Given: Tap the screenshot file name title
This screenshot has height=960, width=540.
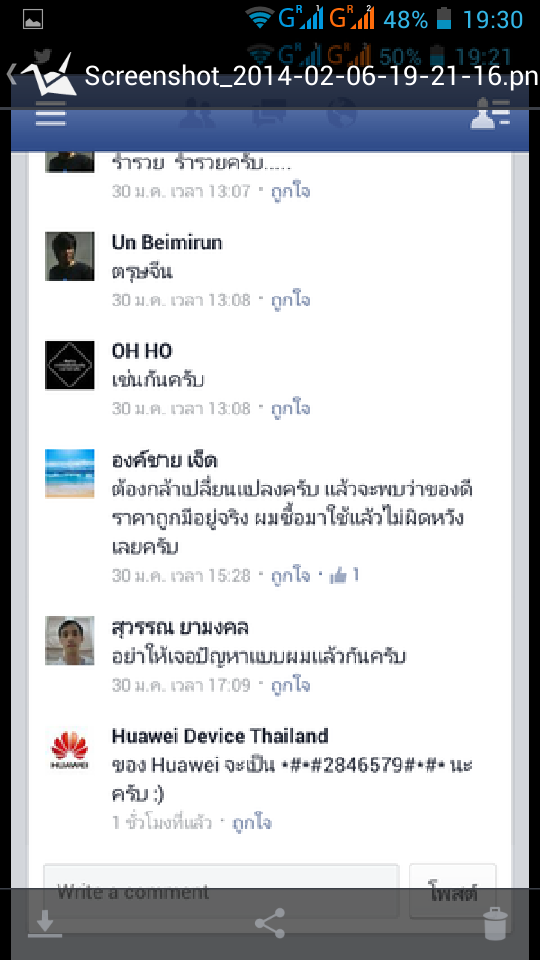Looking at the screenshot, I should click(x=312, y=76).
